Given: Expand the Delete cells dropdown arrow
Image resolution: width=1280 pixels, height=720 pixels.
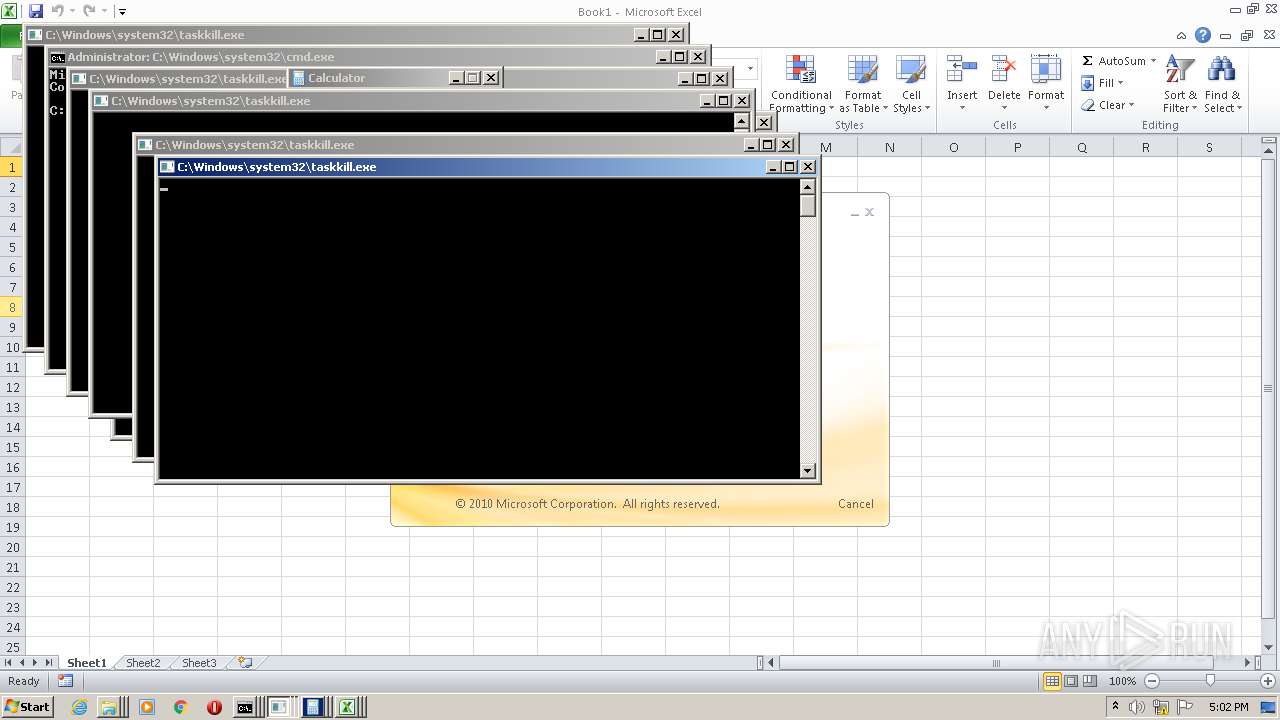Looking at the screenshot, I should point(1004,108).
